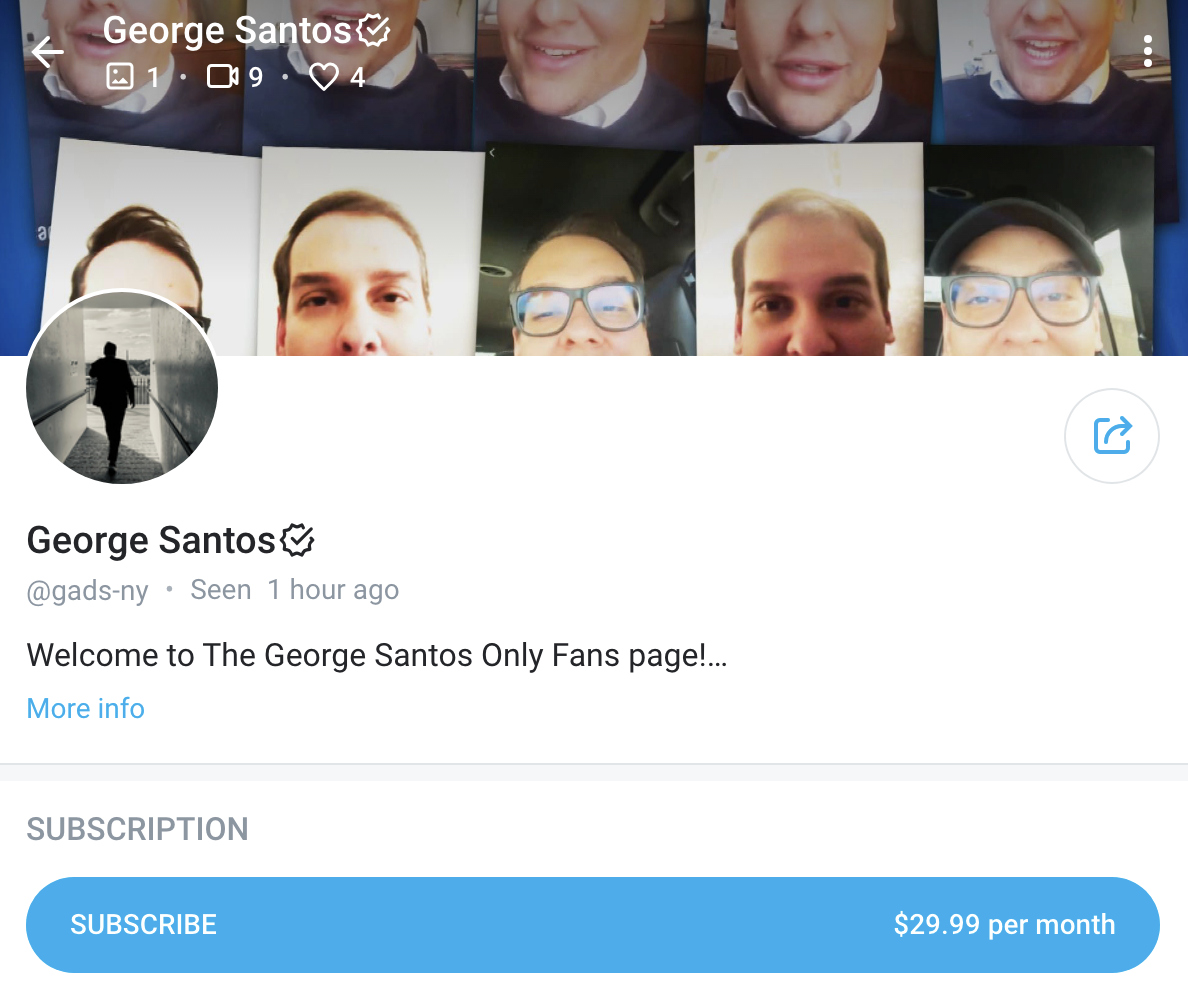The width and height of the screenshot is (1188, 1000).
Task: Expand the bio with More info
Action: point(86,708)
